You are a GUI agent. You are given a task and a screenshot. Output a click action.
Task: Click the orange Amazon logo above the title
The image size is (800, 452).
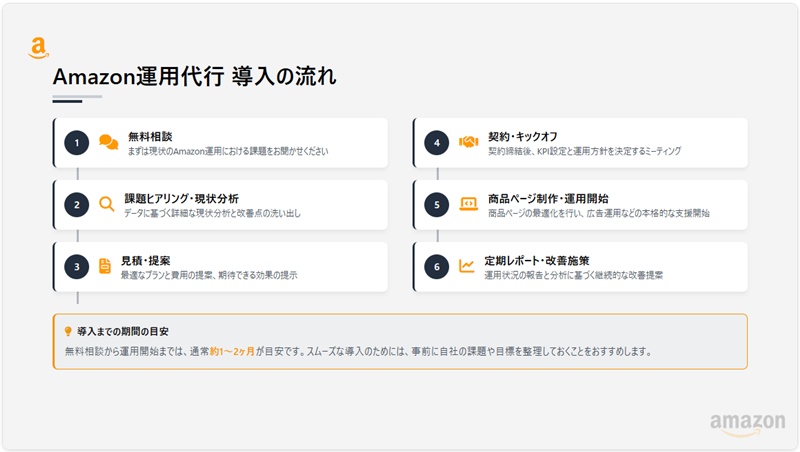click(x=38, y=48)
